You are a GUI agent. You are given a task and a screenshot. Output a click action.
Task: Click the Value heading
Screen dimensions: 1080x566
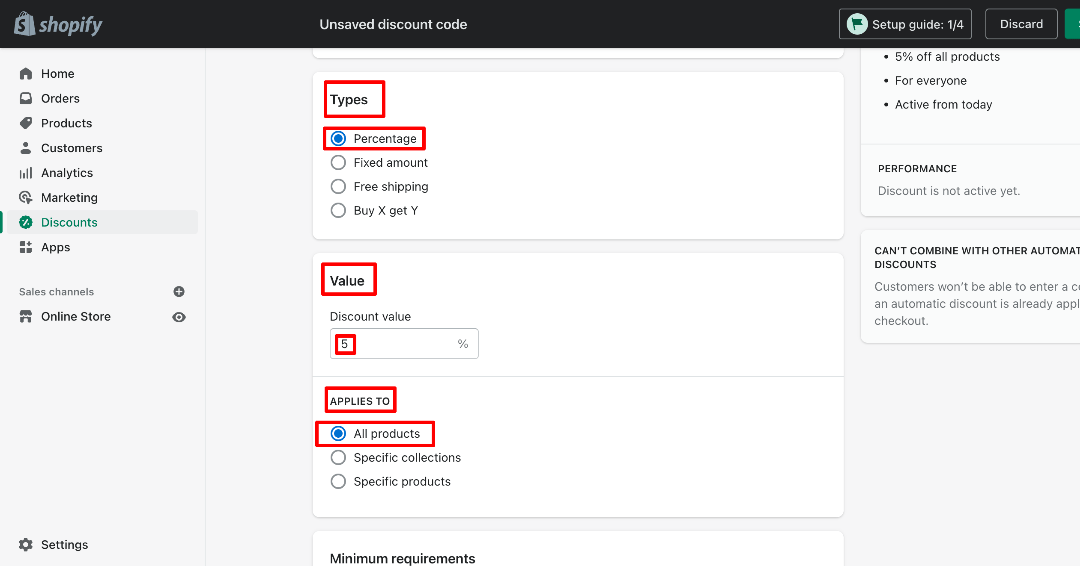coord(347,281)
